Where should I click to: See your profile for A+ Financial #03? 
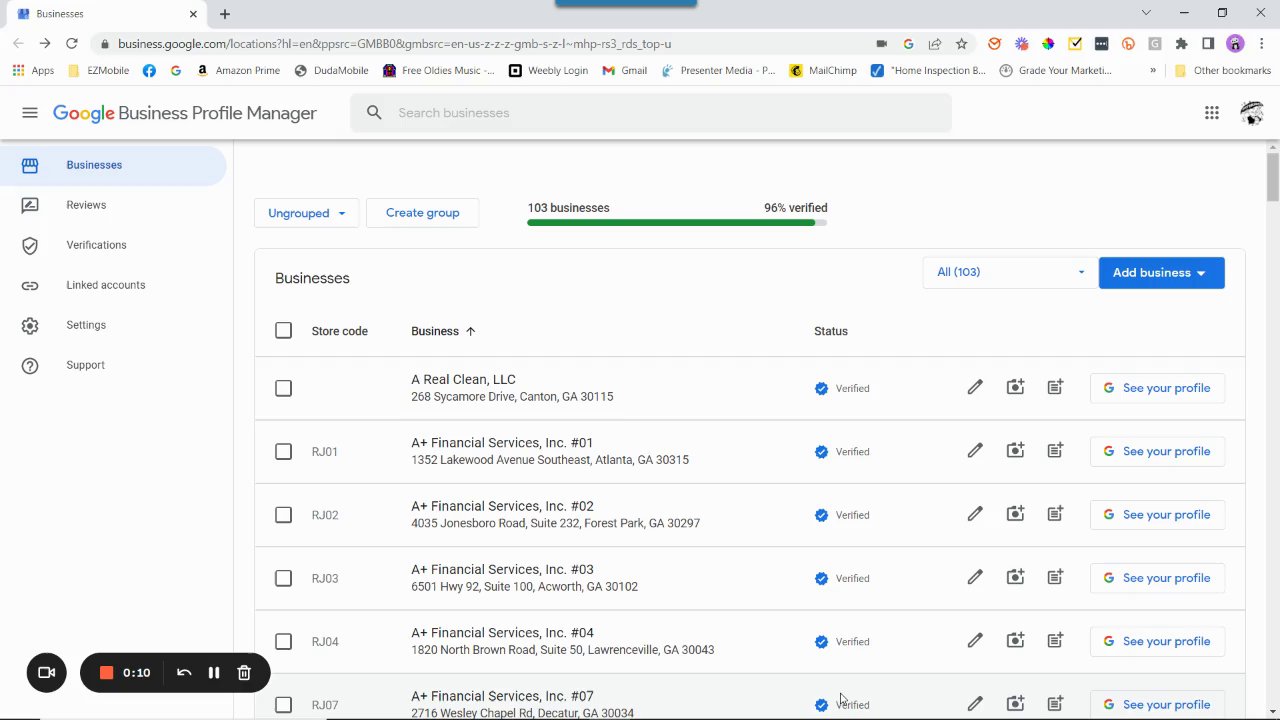point(1157,578)
